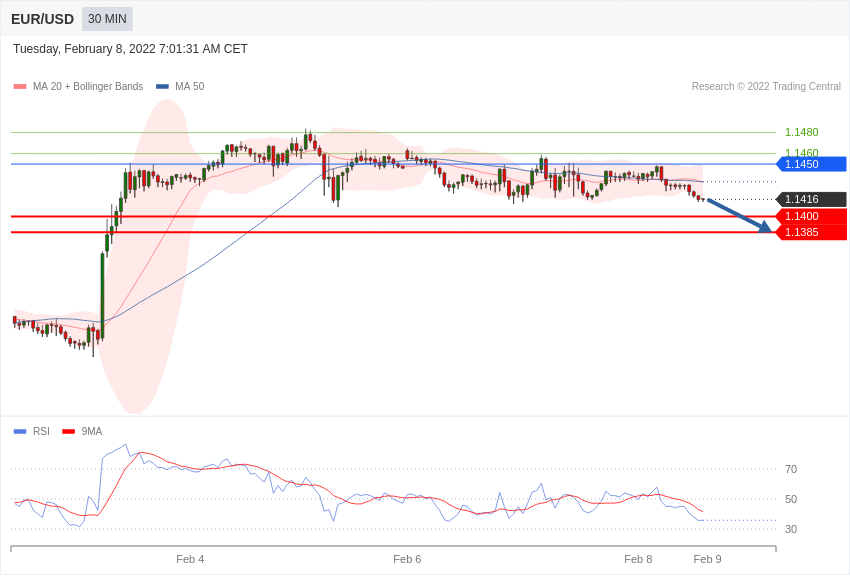Click the Feb 4 date axis label
This screenshot has height=576, width=850.
(190, 559)
